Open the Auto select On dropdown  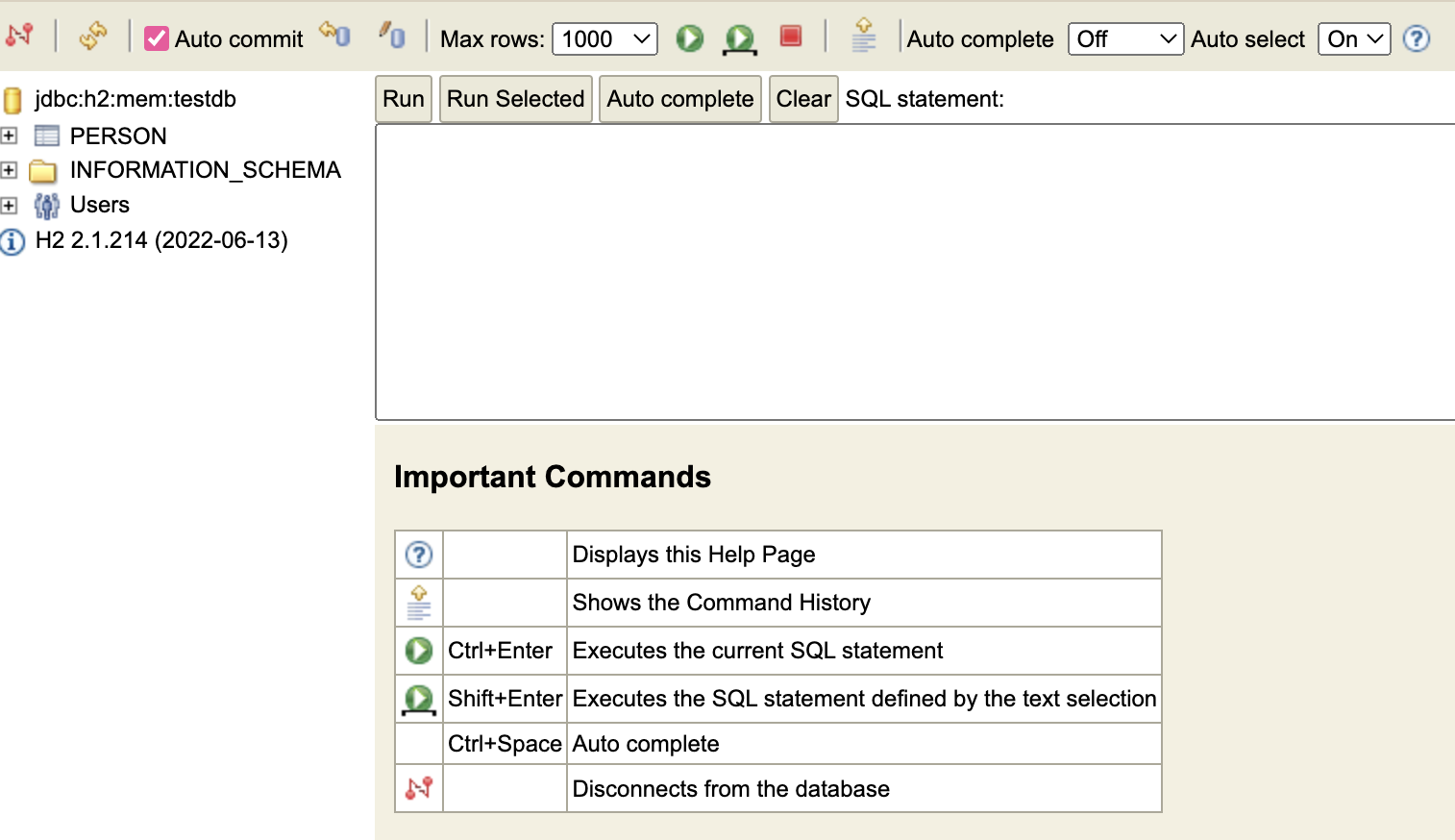click(x=1354, y=39)
